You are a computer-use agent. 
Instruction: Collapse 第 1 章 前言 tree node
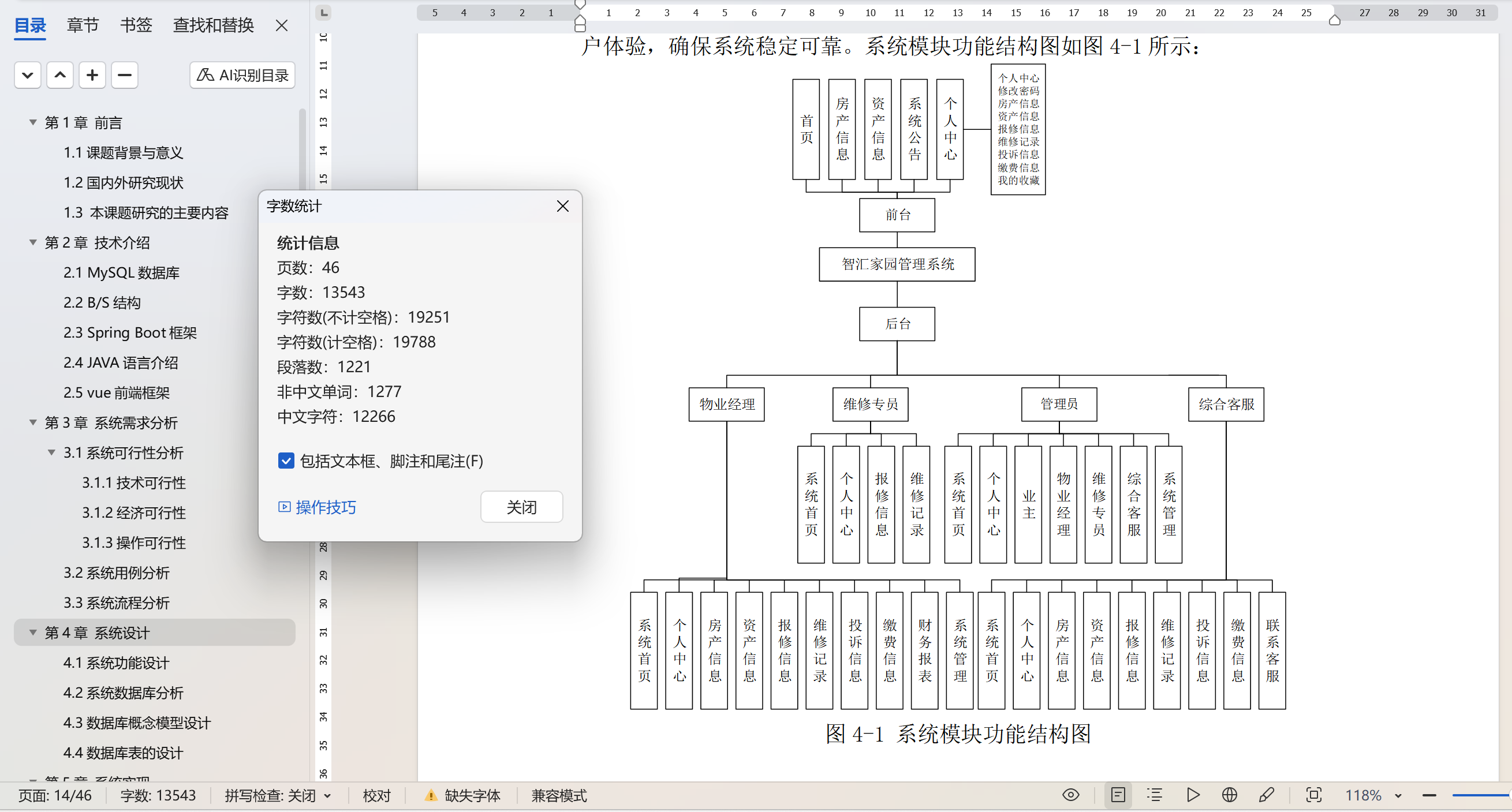[x=33, y=122]
